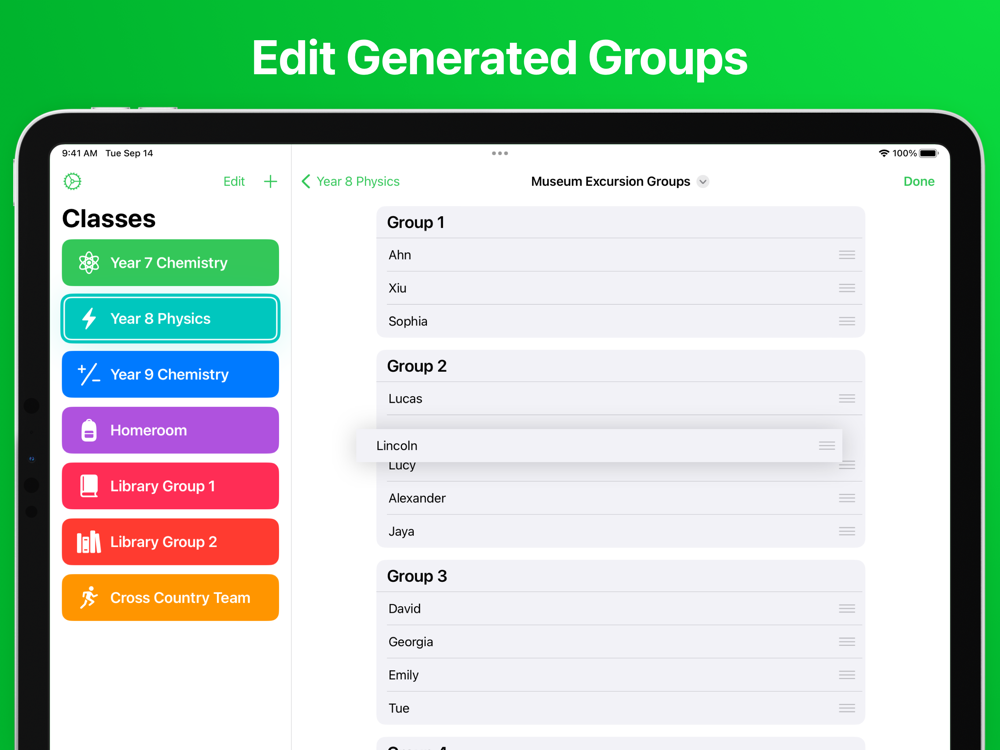Tap Done to finish editing groups

(919, 182)
